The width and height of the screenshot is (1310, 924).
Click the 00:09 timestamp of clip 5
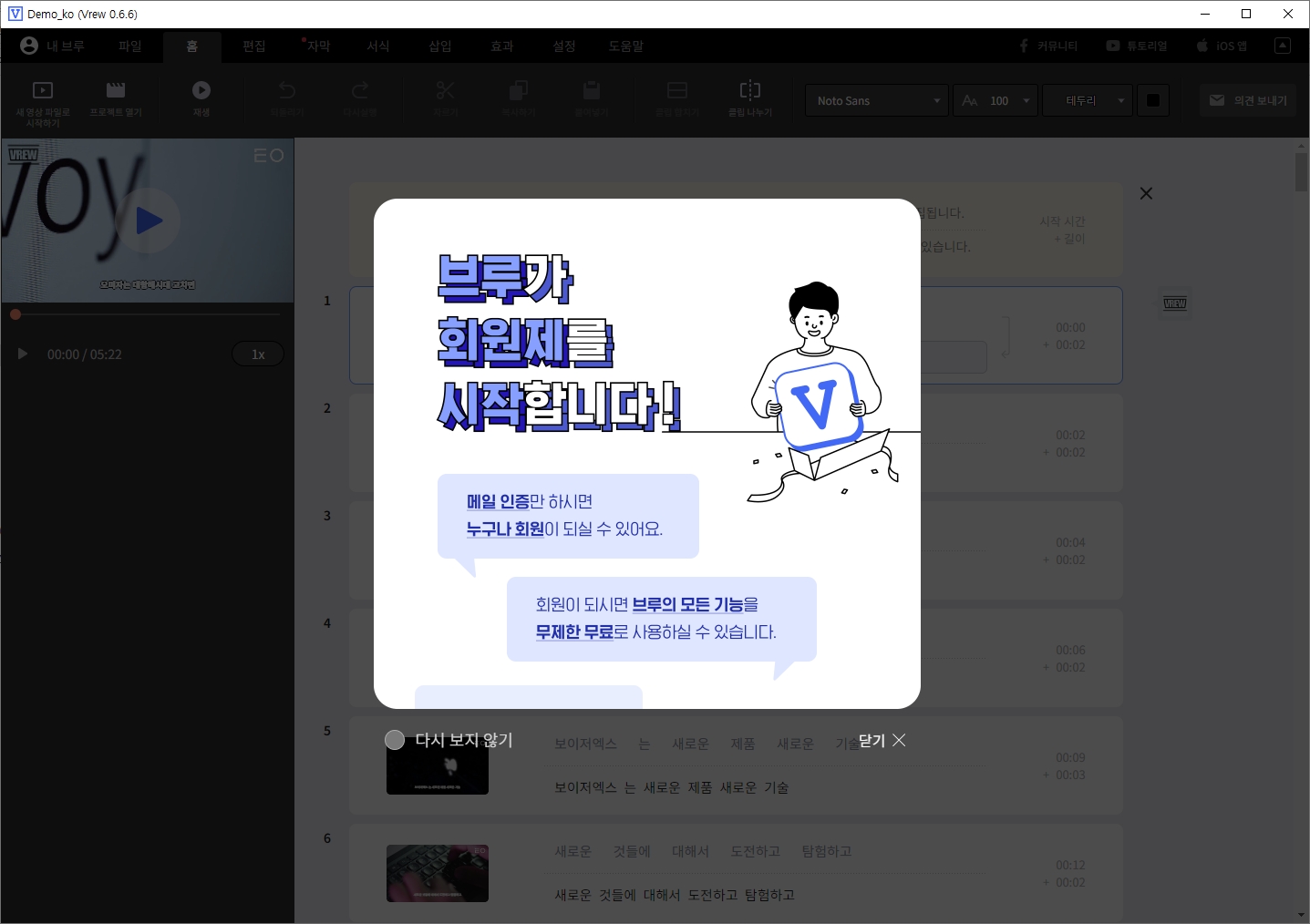[x=1070, y=757]
